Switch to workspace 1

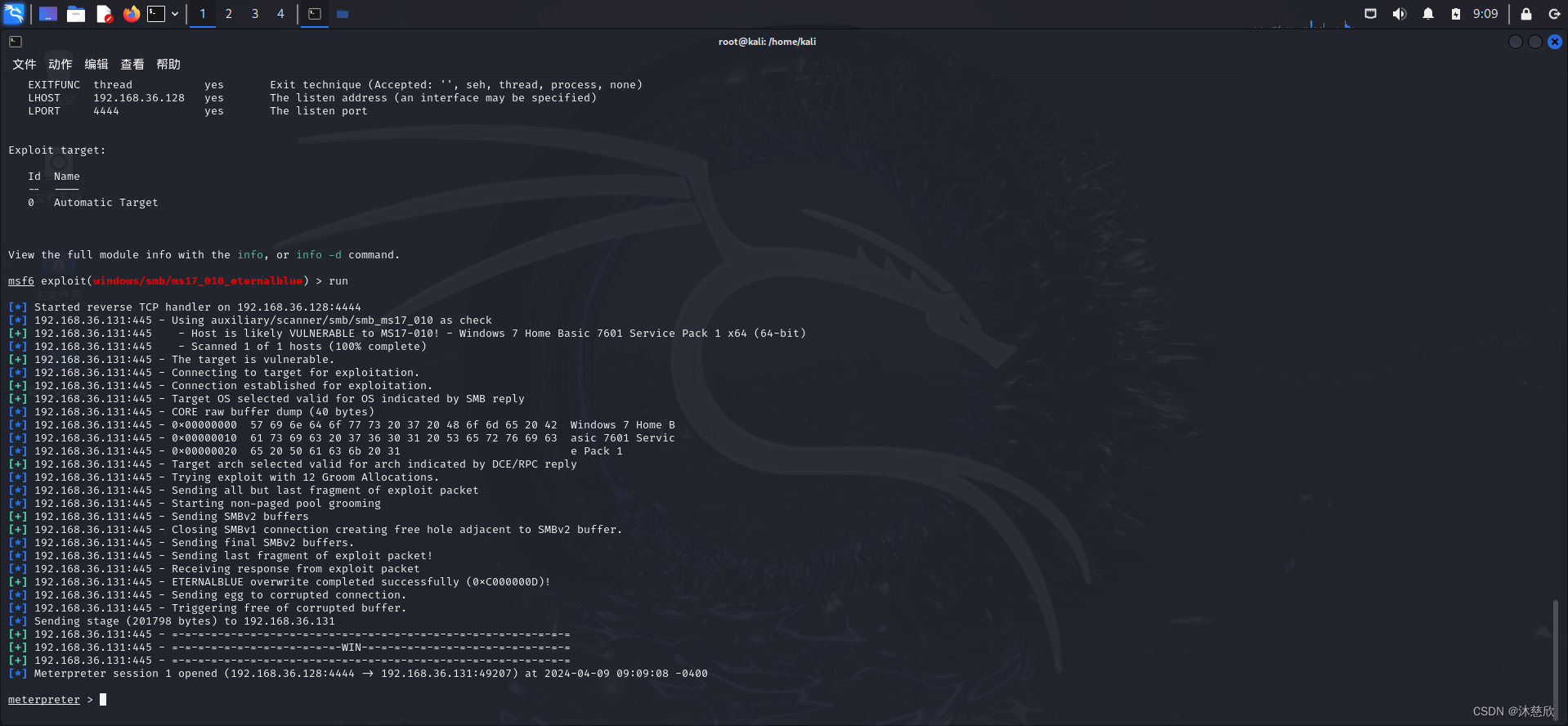pos(203,14)
